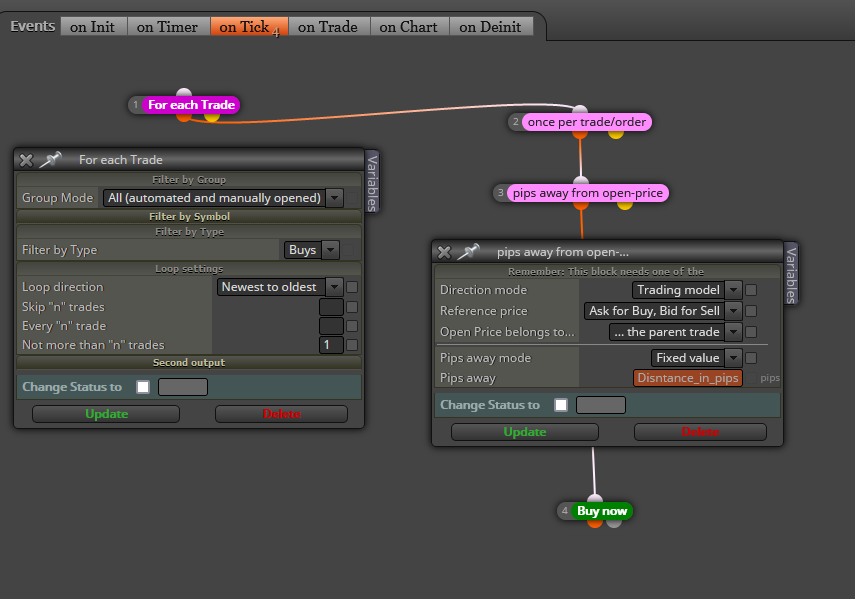Switch to on Trade event tab
This screenshot has width=855, height=599.
(328, 26)
